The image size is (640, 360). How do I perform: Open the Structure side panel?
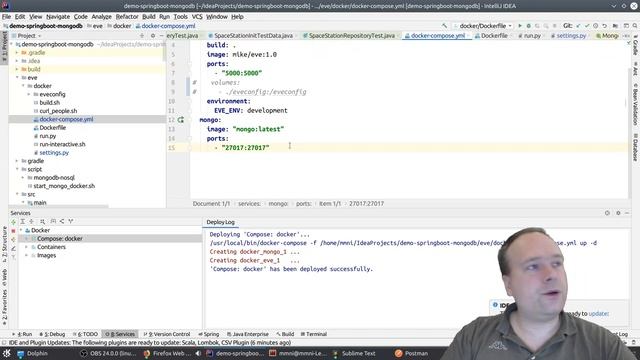coord(4,244)
